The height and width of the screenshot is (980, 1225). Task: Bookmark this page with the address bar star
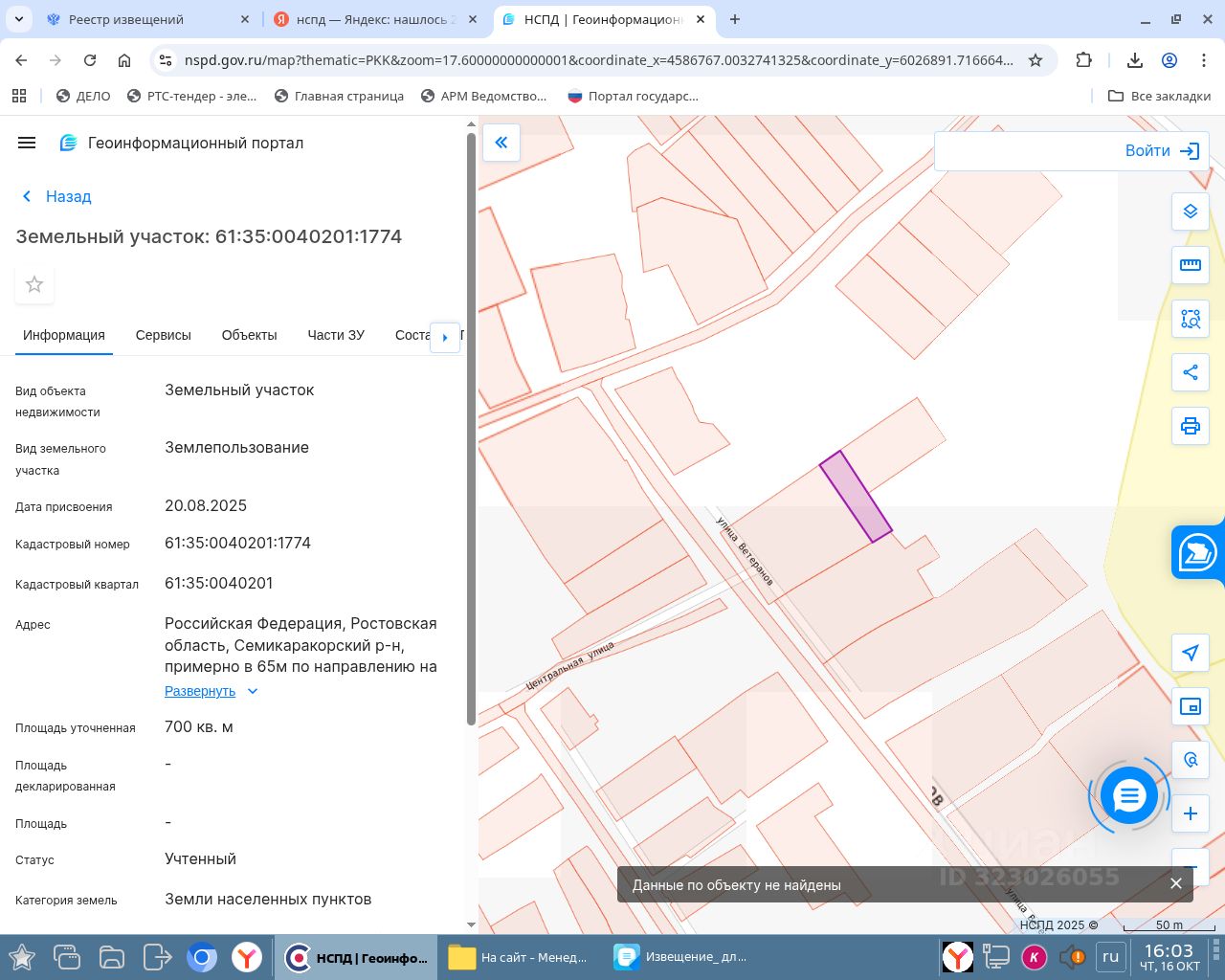point(1036,60)
